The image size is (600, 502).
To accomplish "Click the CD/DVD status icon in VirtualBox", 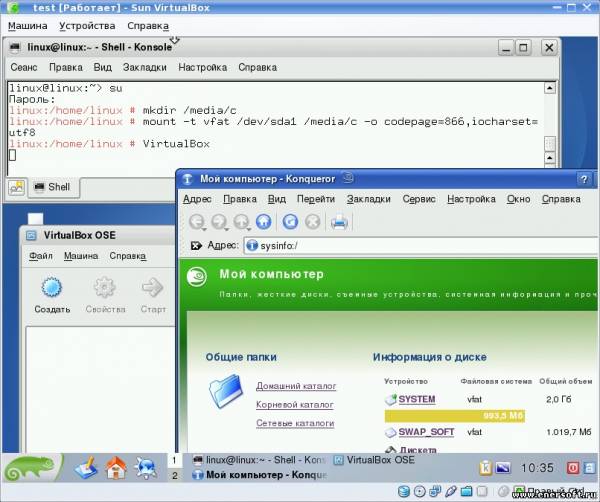I will (420, 491).
